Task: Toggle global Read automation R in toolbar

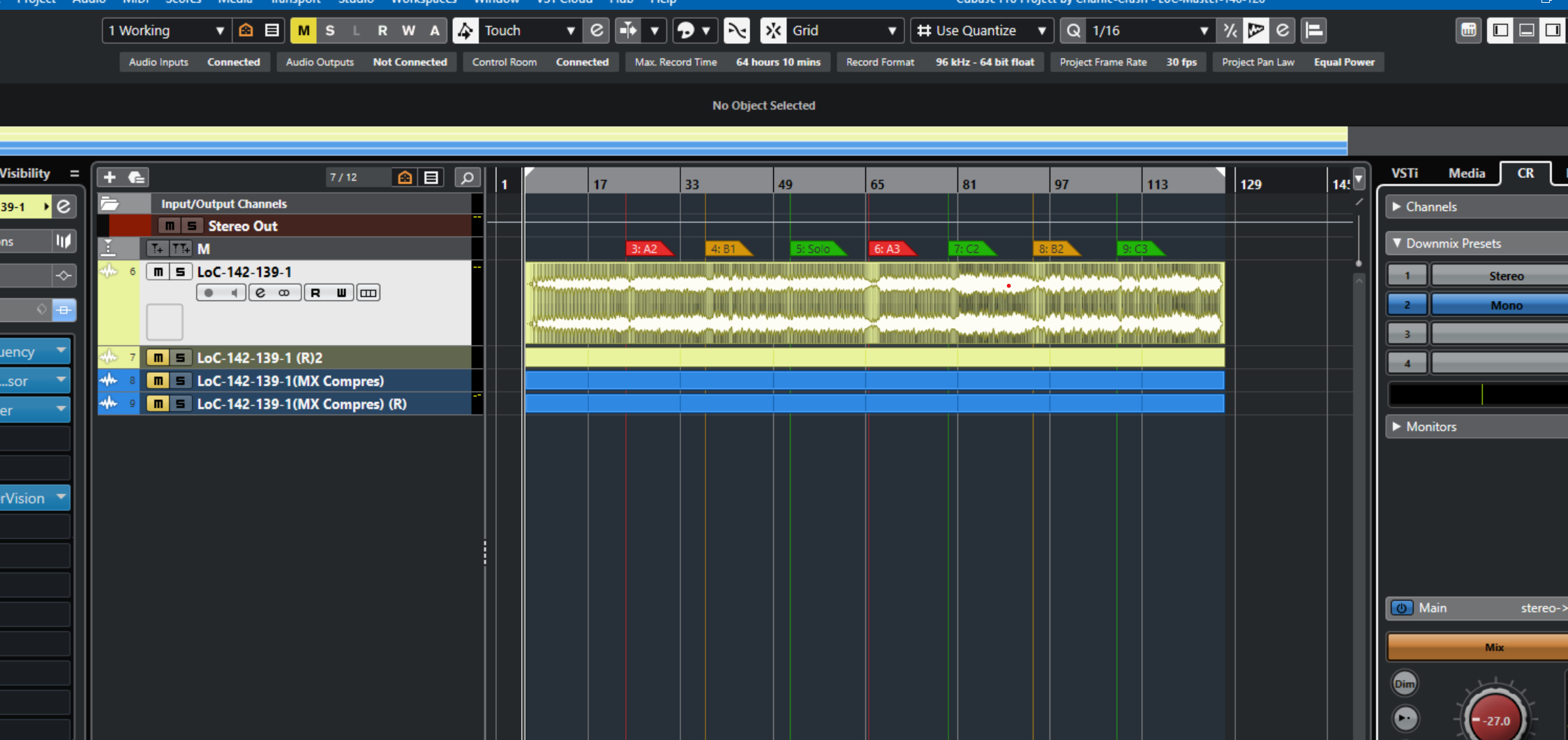Action: pyautogui.click(x=382, y=30)
